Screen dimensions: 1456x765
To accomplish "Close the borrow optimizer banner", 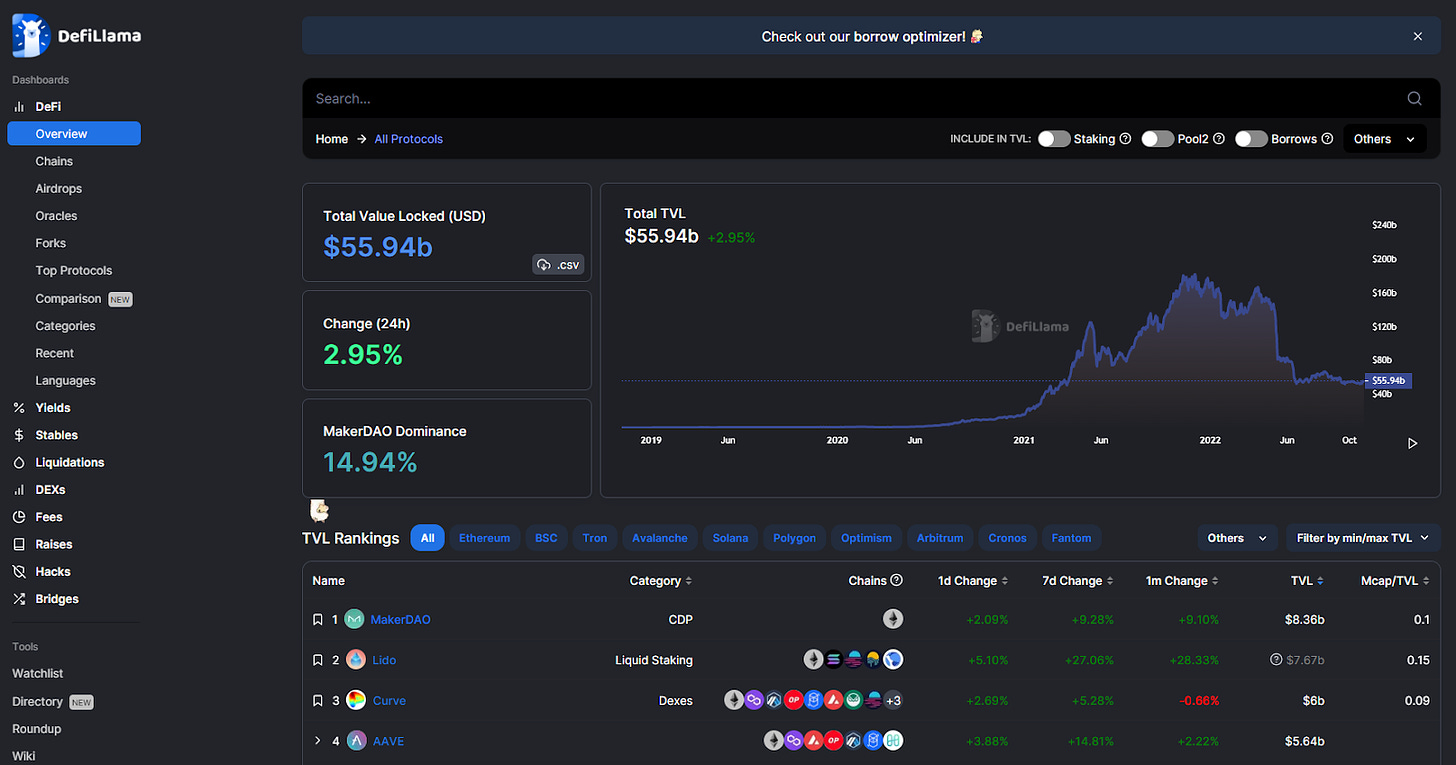I will coord(1417,36).
